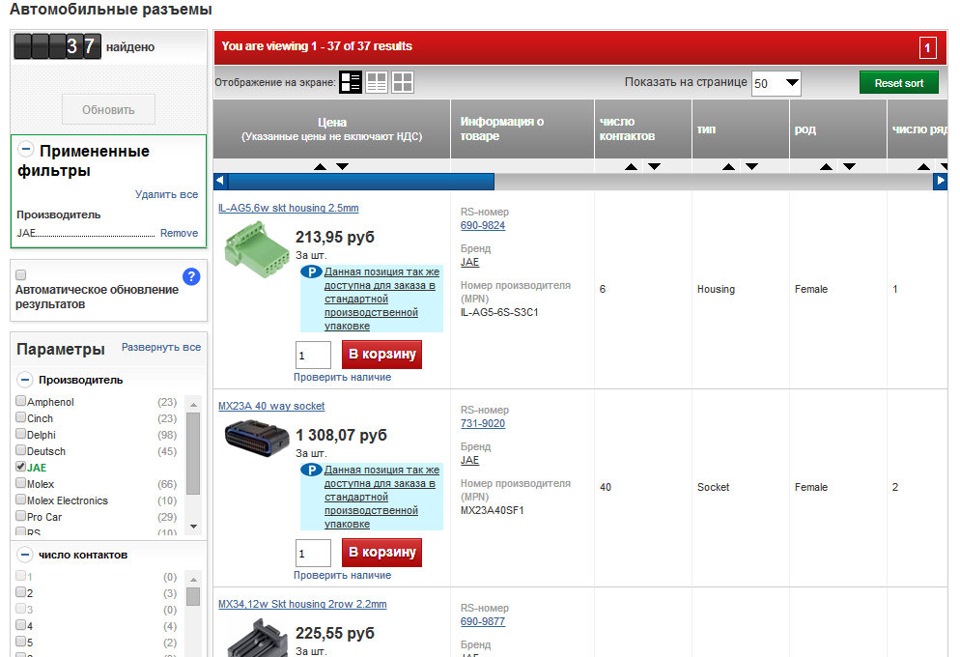
Task: Check contact count 4 filter
Action: coord(21,625)
